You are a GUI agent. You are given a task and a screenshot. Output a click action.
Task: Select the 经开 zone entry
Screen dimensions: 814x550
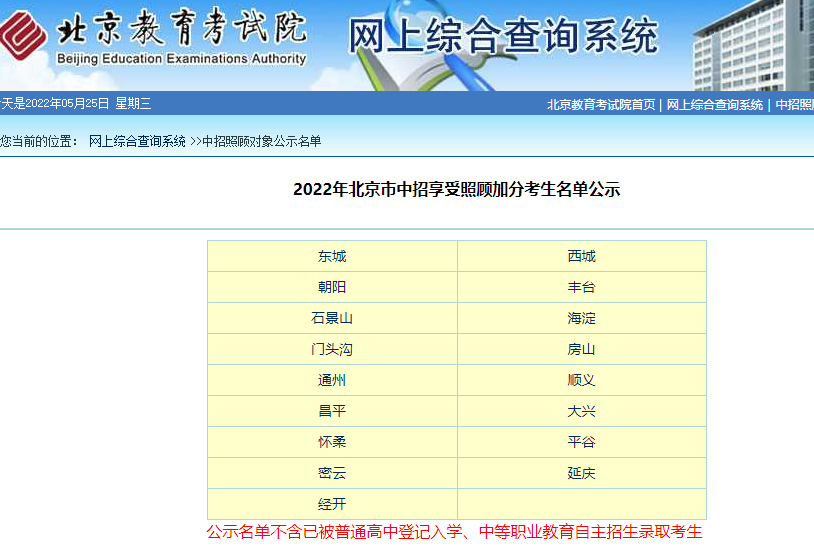click(x=332, y=504)
